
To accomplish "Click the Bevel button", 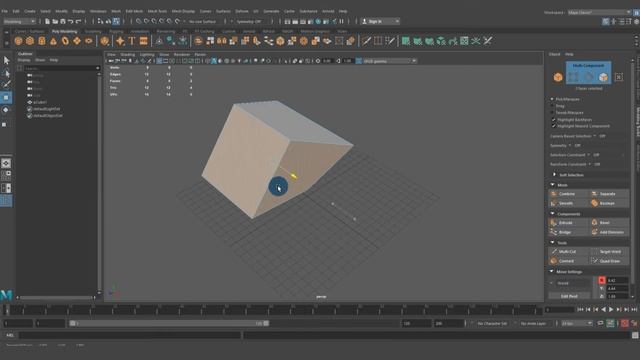I will click(609, 223).
